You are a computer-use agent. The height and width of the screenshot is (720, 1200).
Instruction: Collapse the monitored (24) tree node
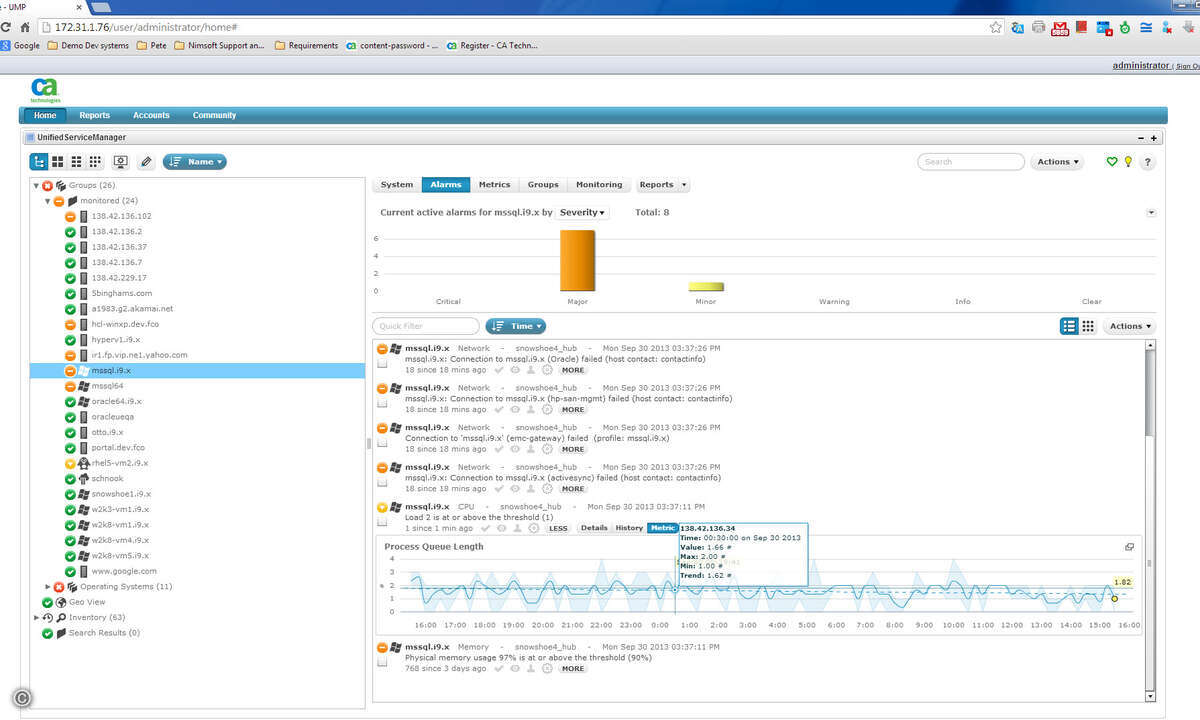[x=47, y=201]
